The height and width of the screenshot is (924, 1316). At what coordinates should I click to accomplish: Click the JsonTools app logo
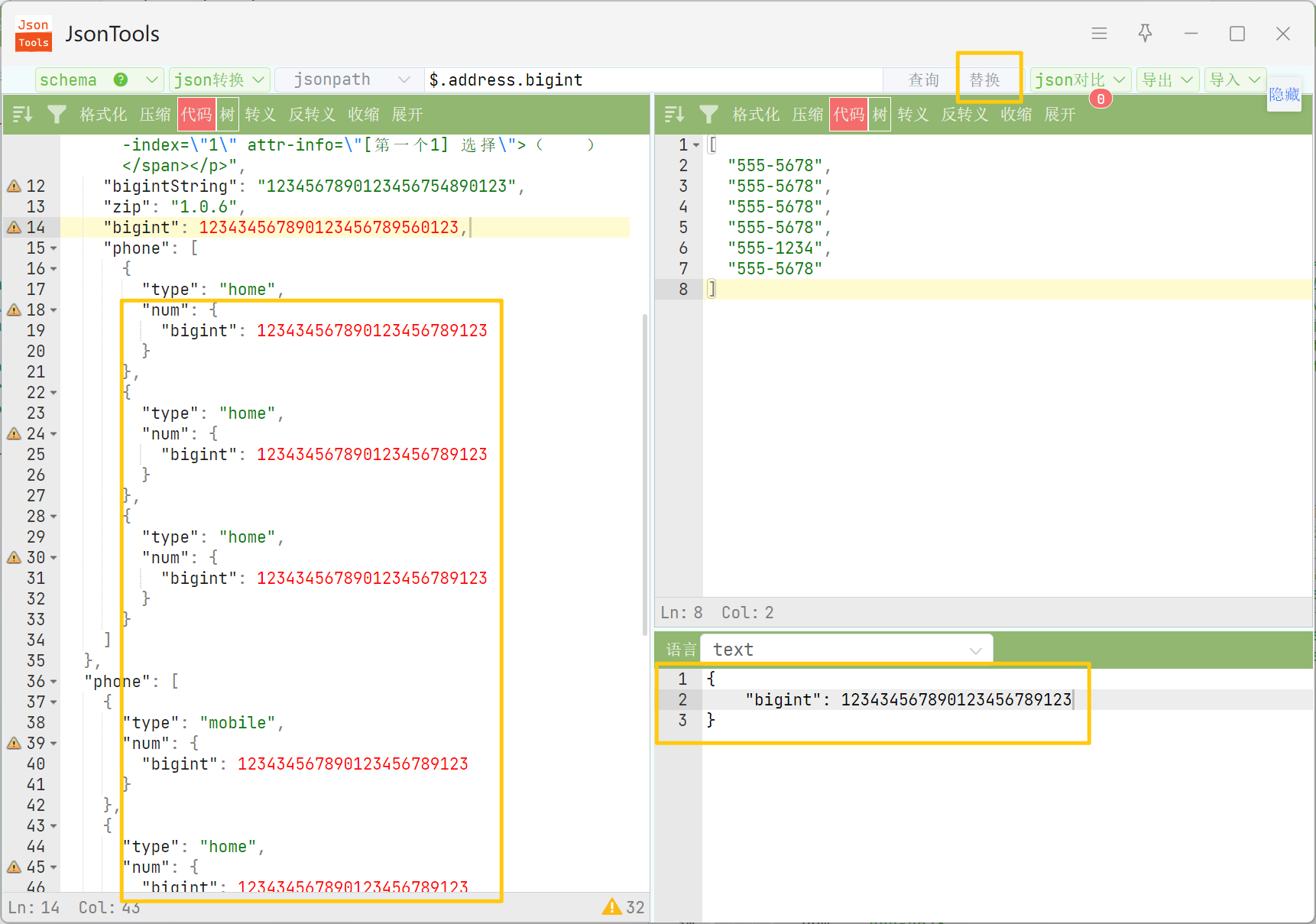[x=34, y=34]
